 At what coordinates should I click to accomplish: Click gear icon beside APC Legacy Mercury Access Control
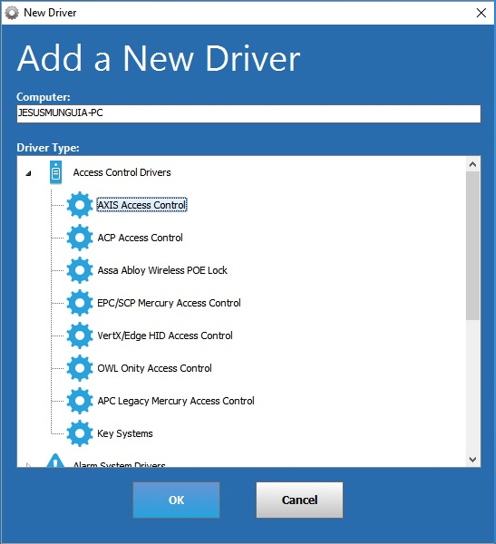80,400
